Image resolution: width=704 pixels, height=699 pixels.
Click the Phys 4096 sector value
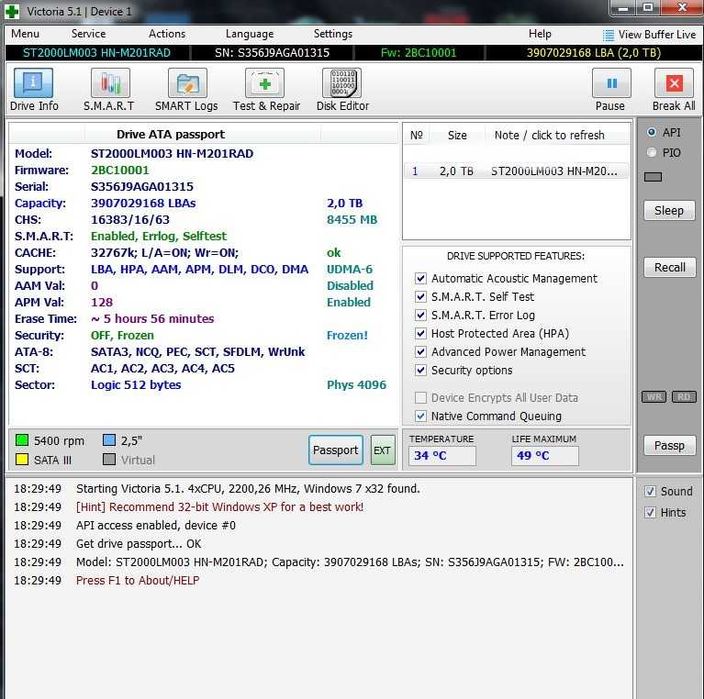click(x=356, y=385)
